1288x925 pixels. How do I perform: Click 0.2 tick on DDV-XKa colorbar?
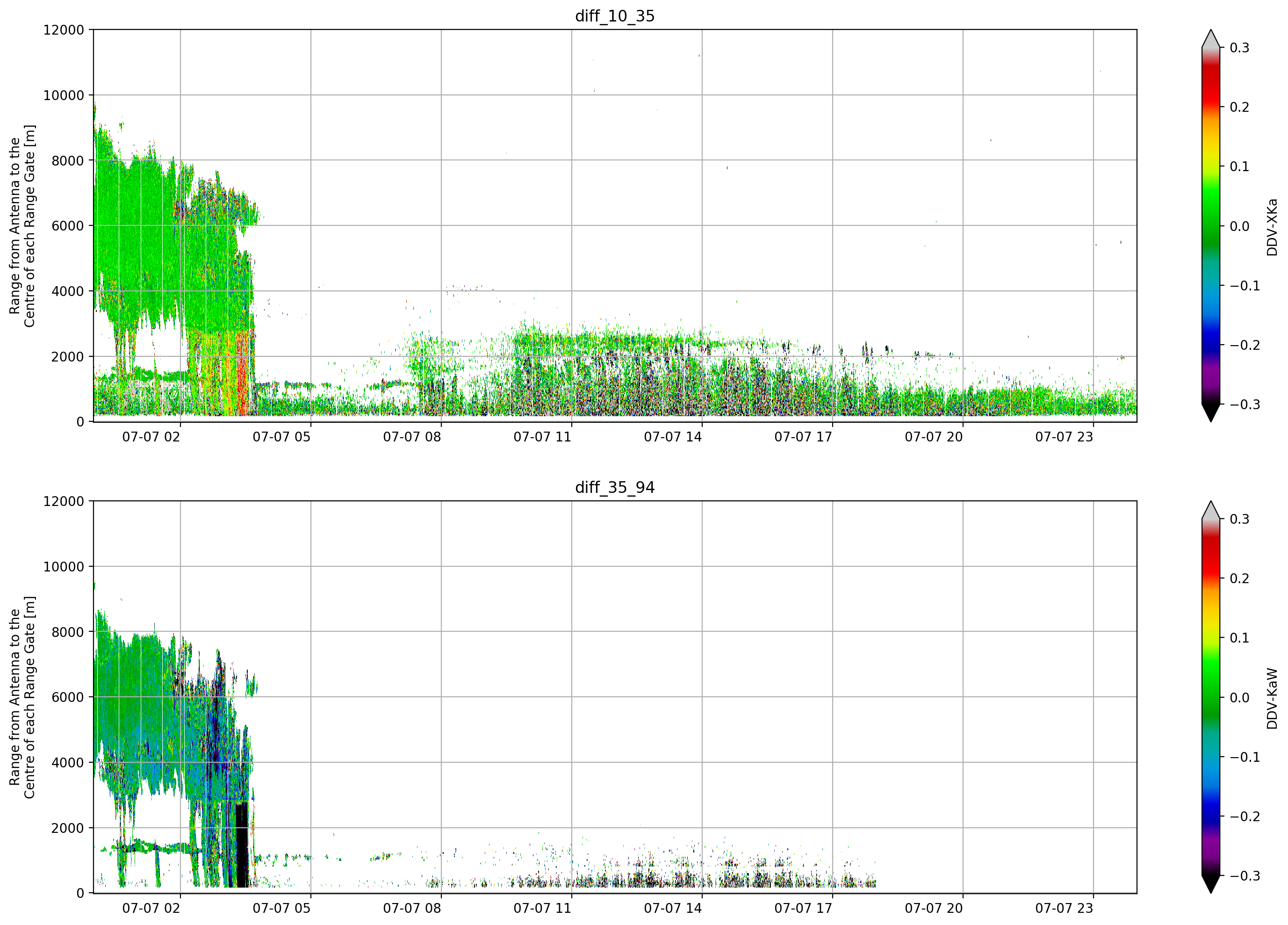1239,107
